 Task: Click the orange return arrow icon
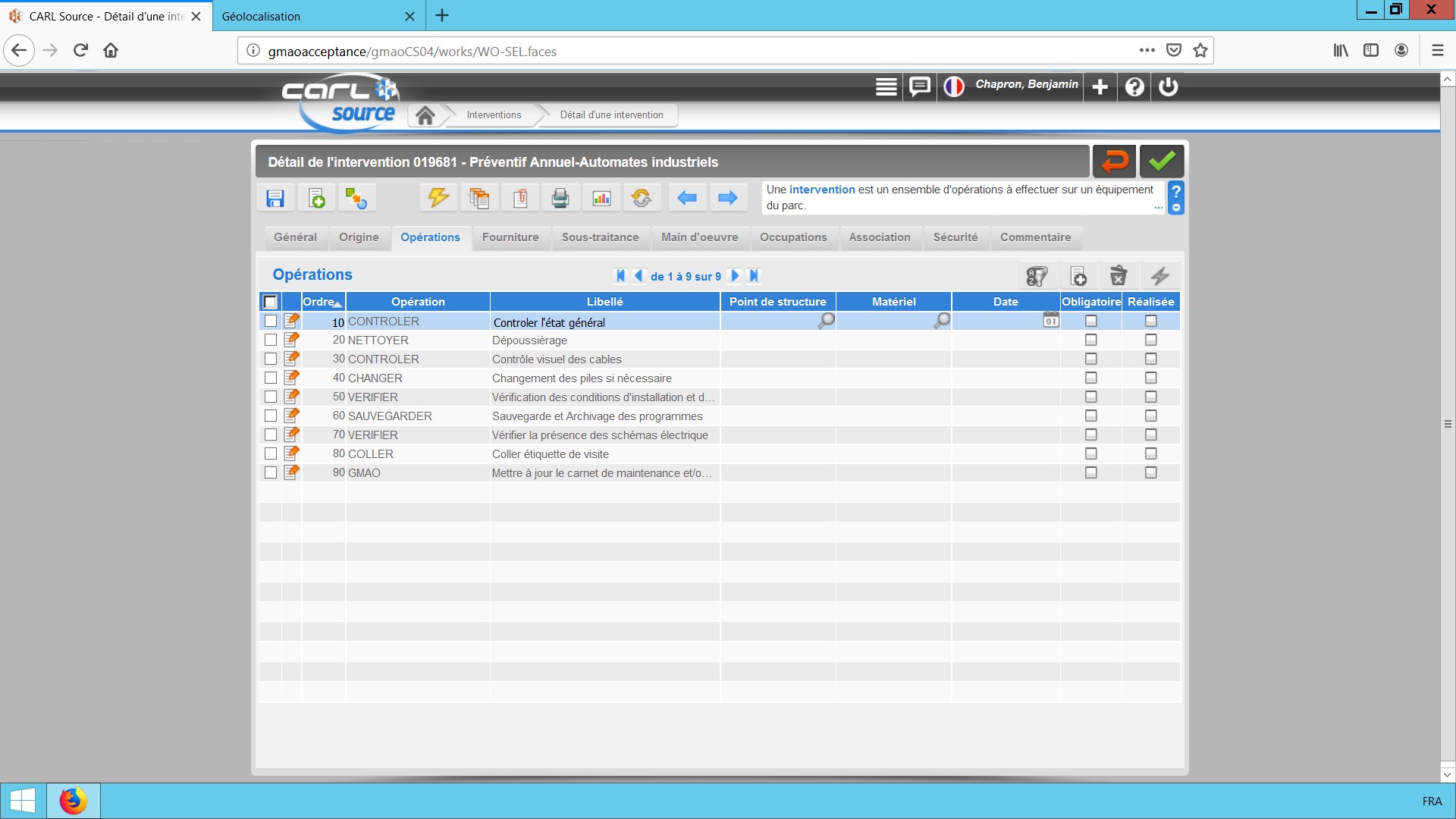[1114, 162]
